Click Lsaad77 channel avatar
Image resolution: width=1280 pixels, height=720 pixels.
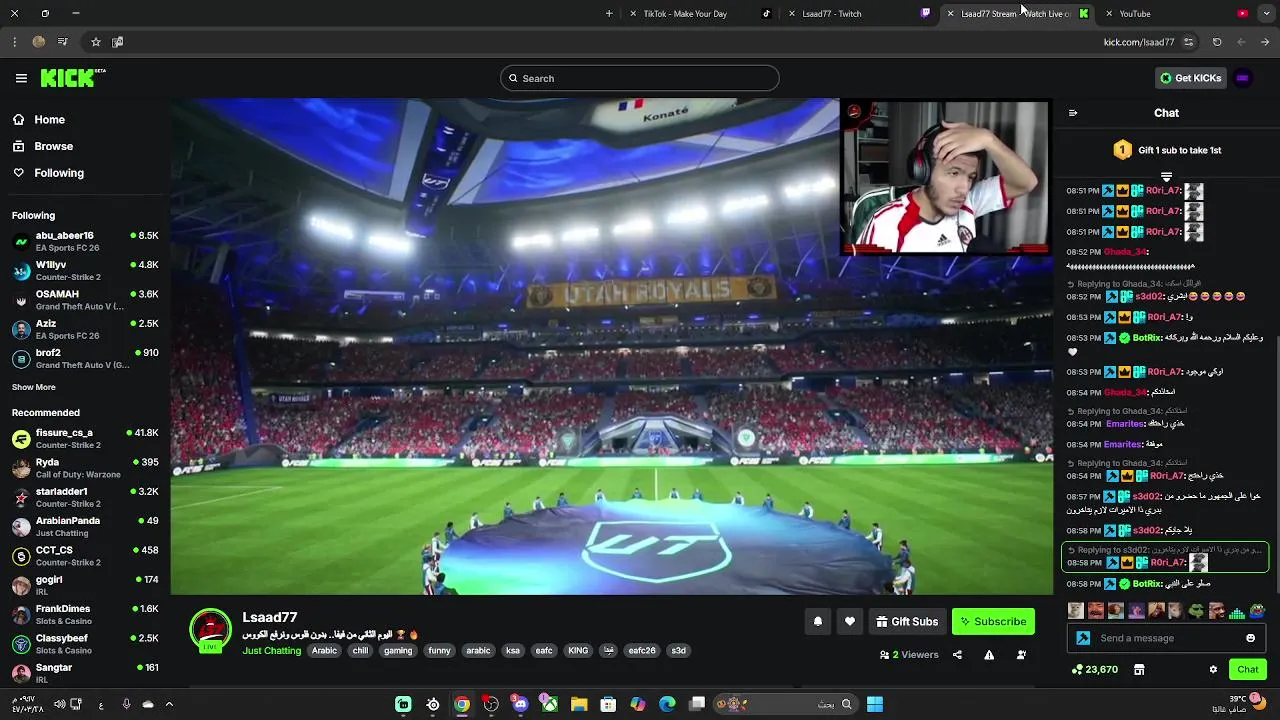[210, 631]
